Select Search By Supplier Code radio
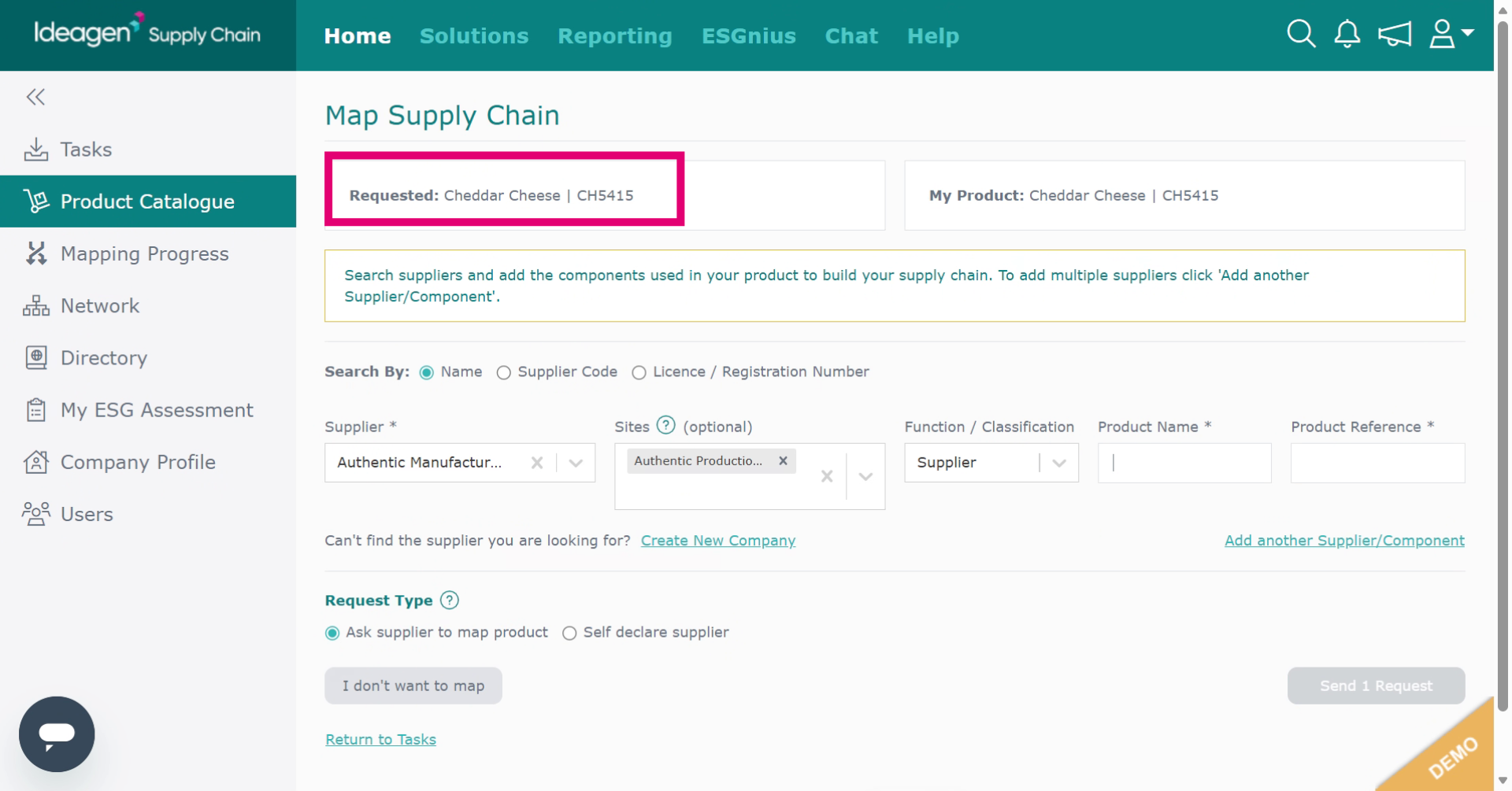 click(x=504, y=372)
